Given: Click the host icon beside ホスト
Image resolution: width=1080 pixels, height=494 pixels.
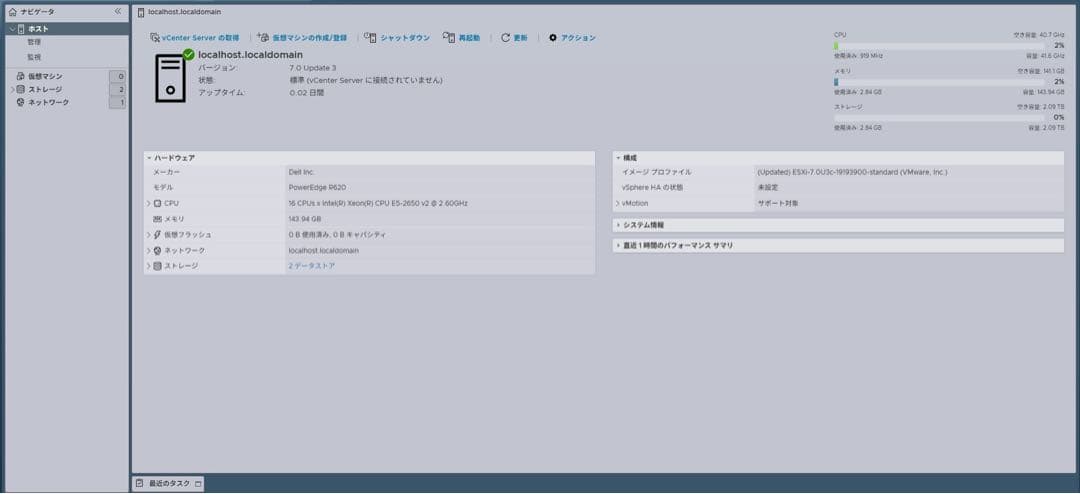Looking at the screenshot, I should point(21,29).
